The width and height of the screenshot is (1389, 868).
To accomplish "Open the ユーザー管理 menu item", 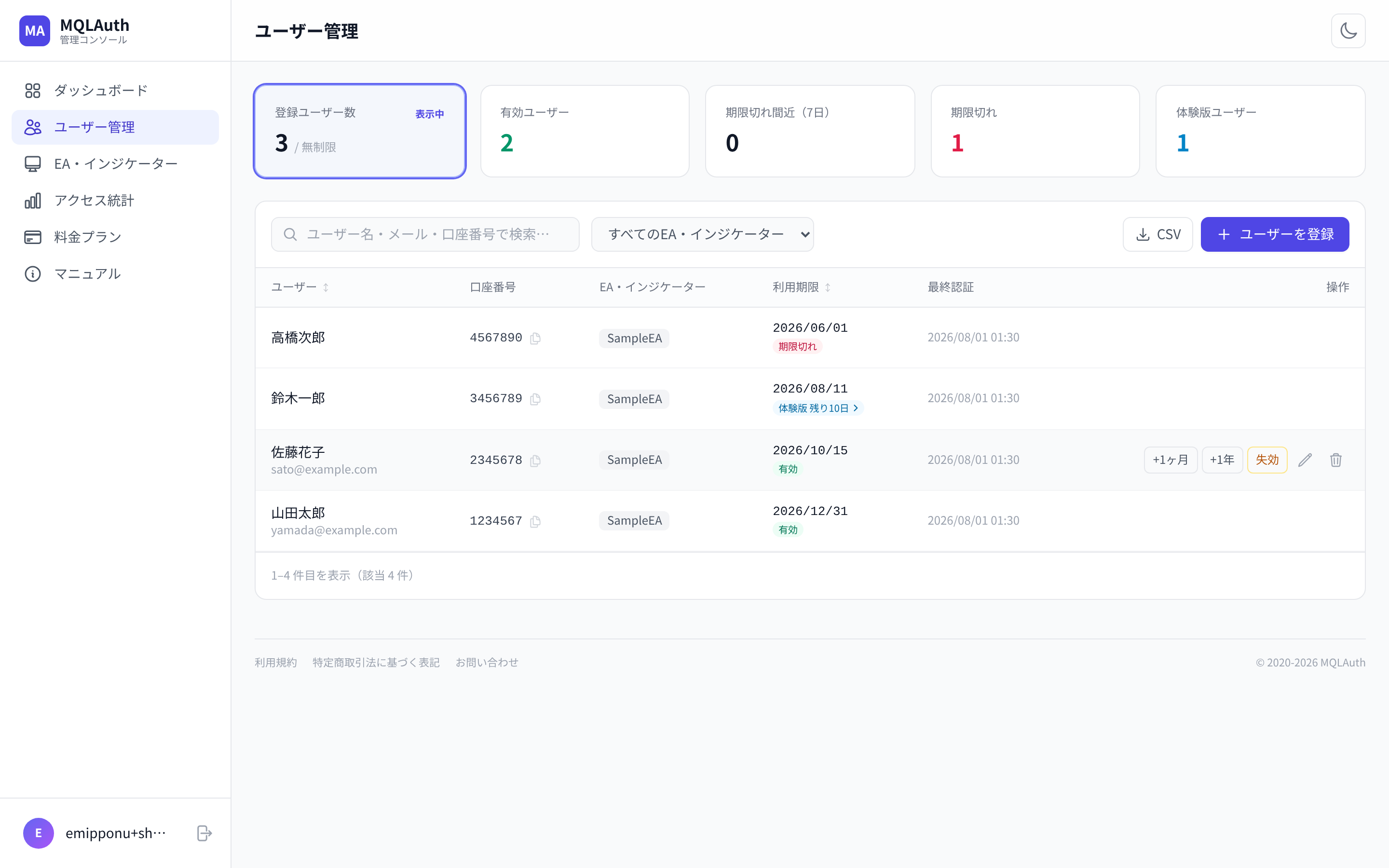I will pyautogui.click(x=115, y=127).
